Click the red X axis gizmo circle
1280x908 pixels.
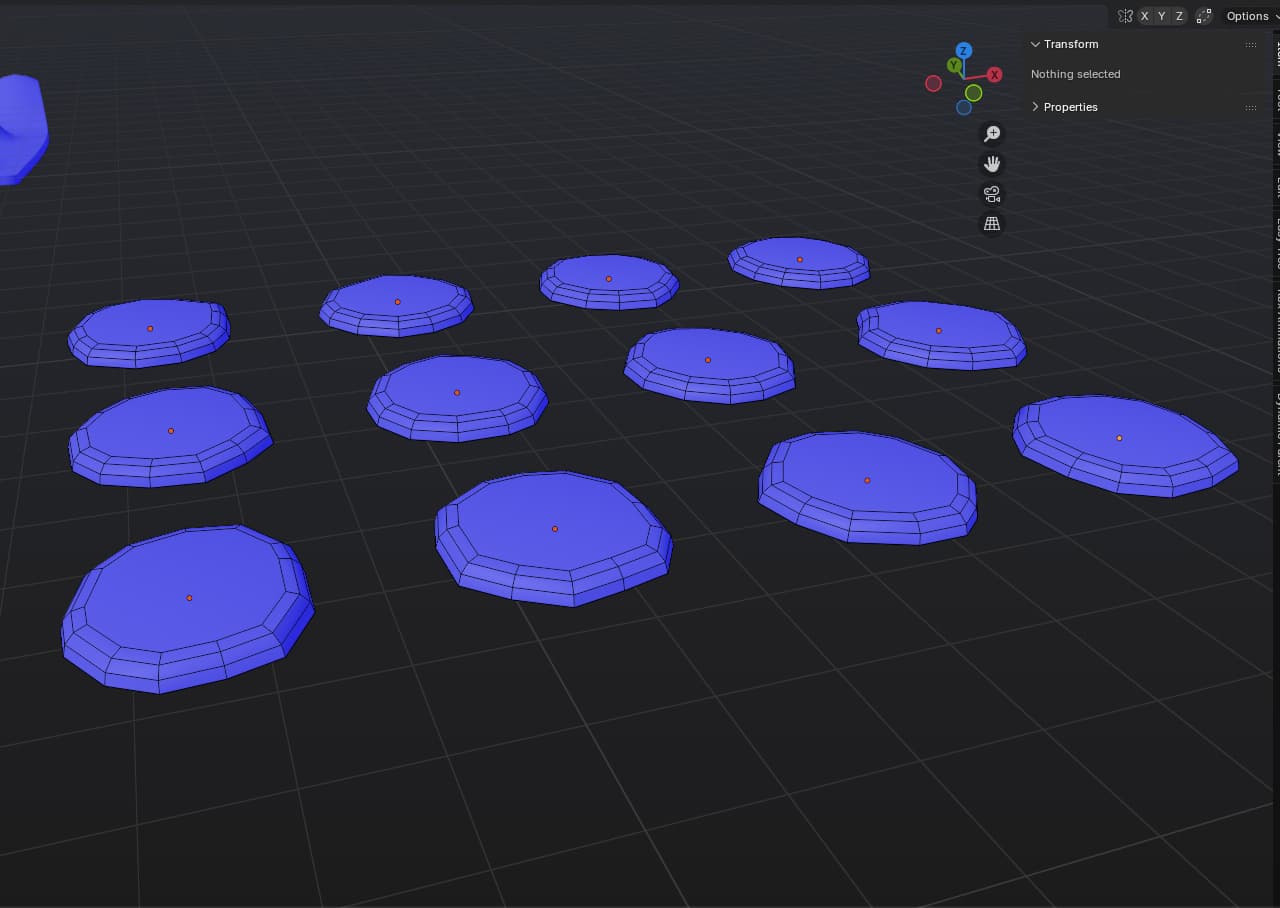pos(995,75)
